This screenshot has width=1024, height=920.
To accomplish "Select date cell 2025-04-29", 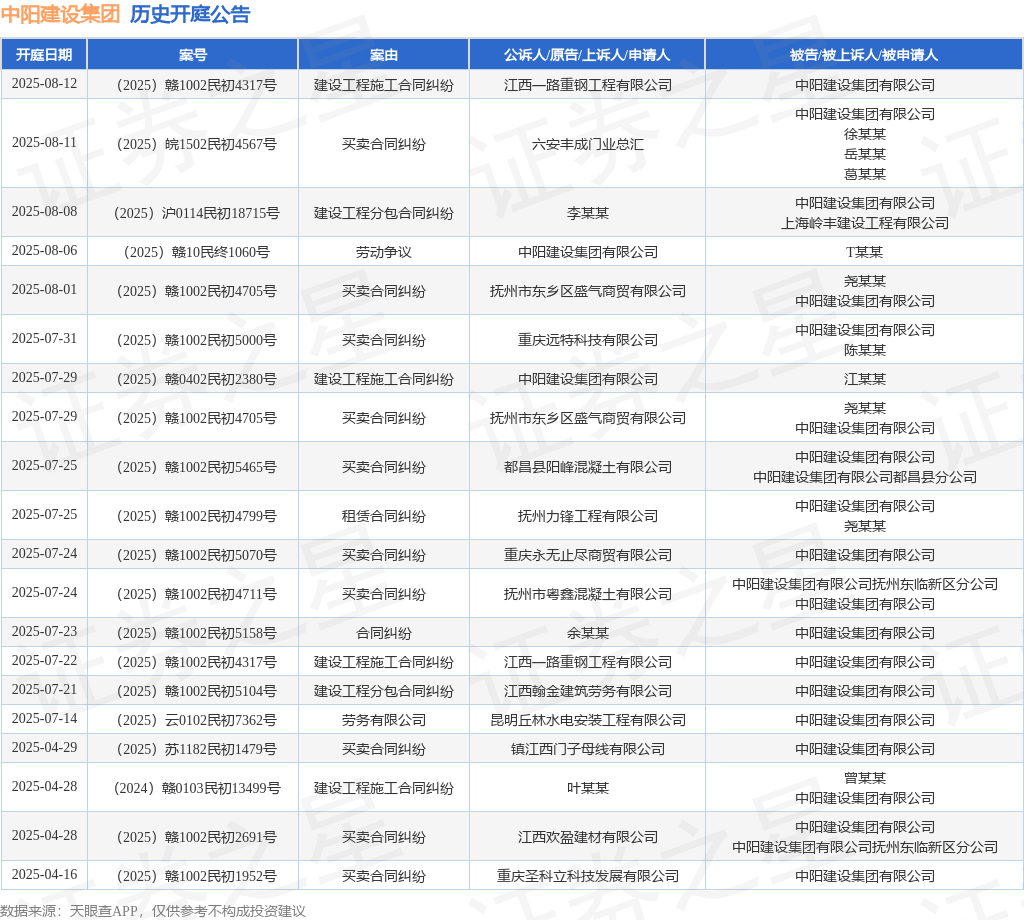I will pos(44,748).
